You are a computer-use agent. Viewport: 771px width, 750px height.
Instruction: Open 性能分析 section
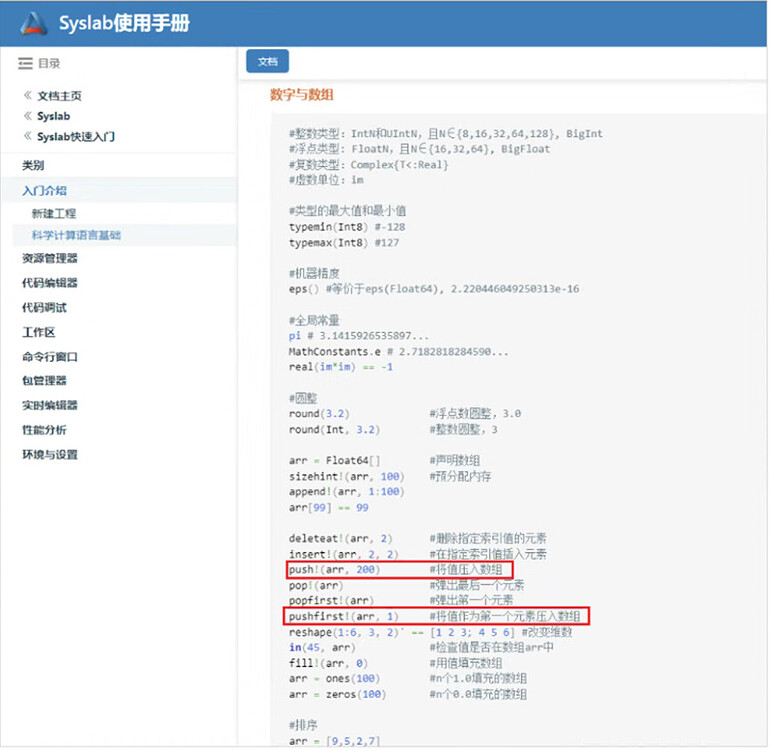coord(44,430)
